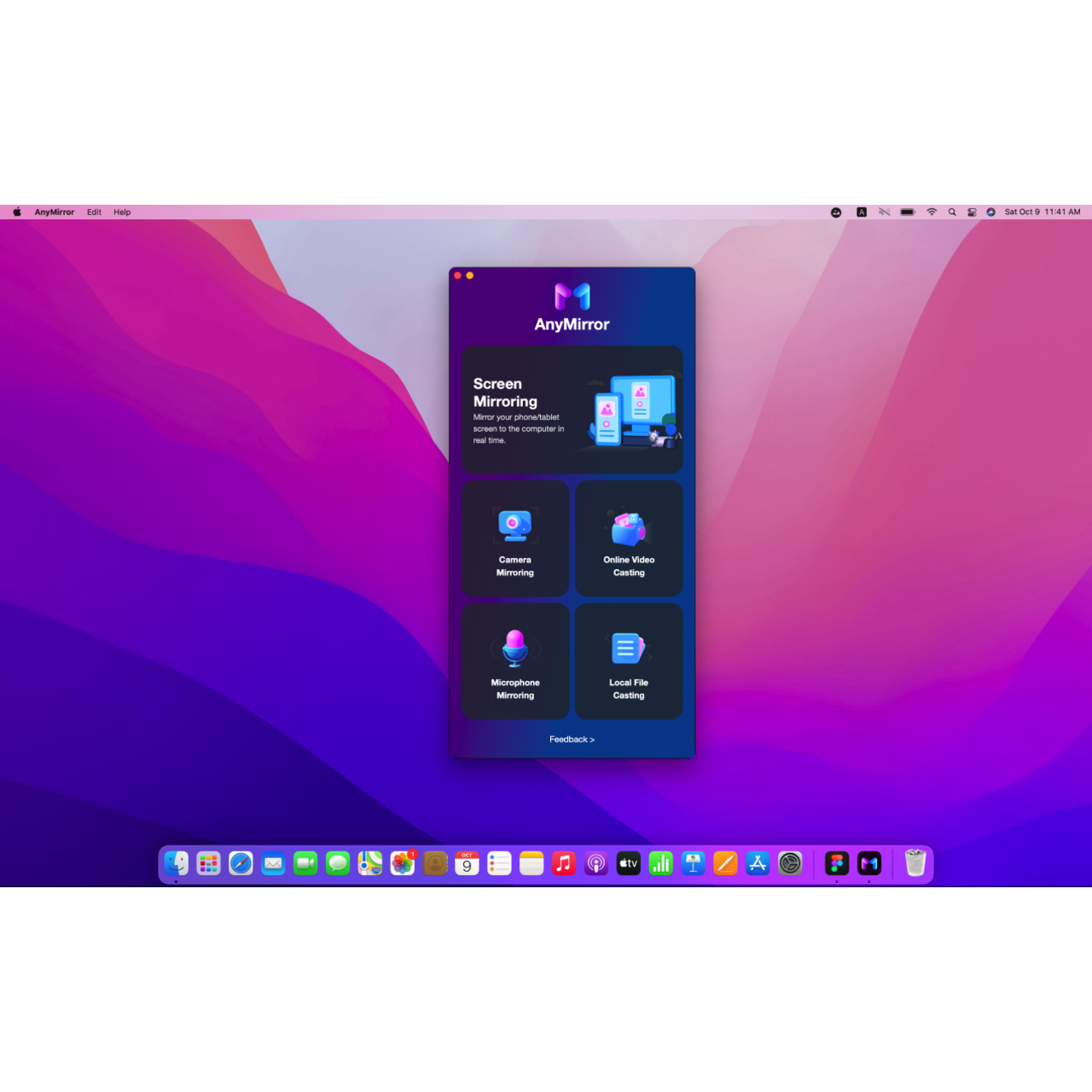The width and height of the screenshot is (1092, 1092).
Task: Launch Figma from the Dock
Action: [x=837, y=864]
